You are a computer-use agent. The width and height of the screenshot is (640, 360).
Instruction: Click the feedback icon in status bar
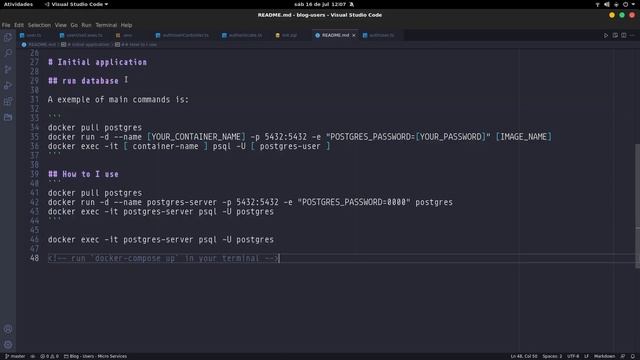tap(623, 356)
